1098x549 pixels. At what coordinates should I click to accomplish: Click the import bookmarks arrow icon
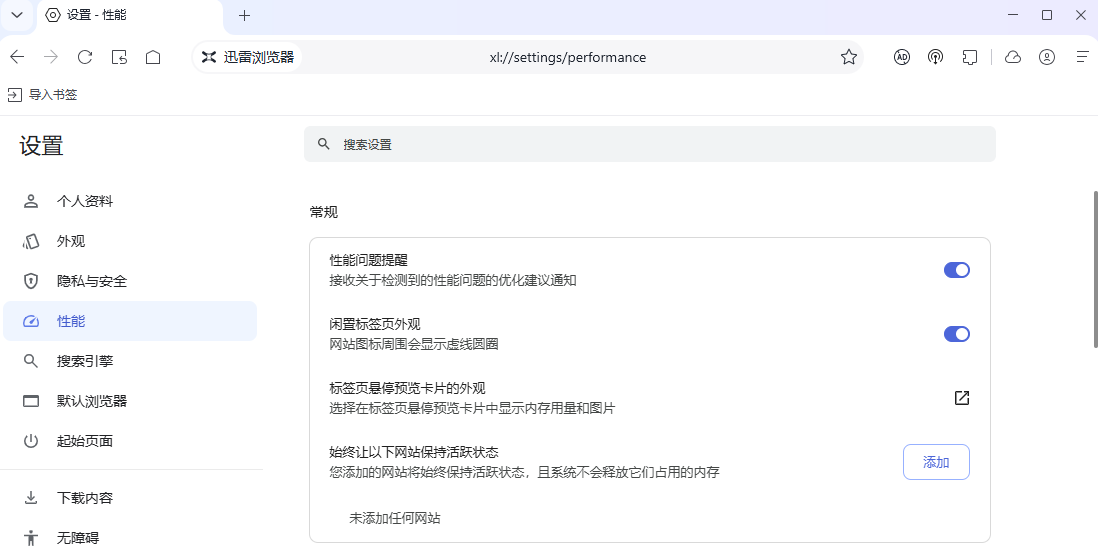14,95
